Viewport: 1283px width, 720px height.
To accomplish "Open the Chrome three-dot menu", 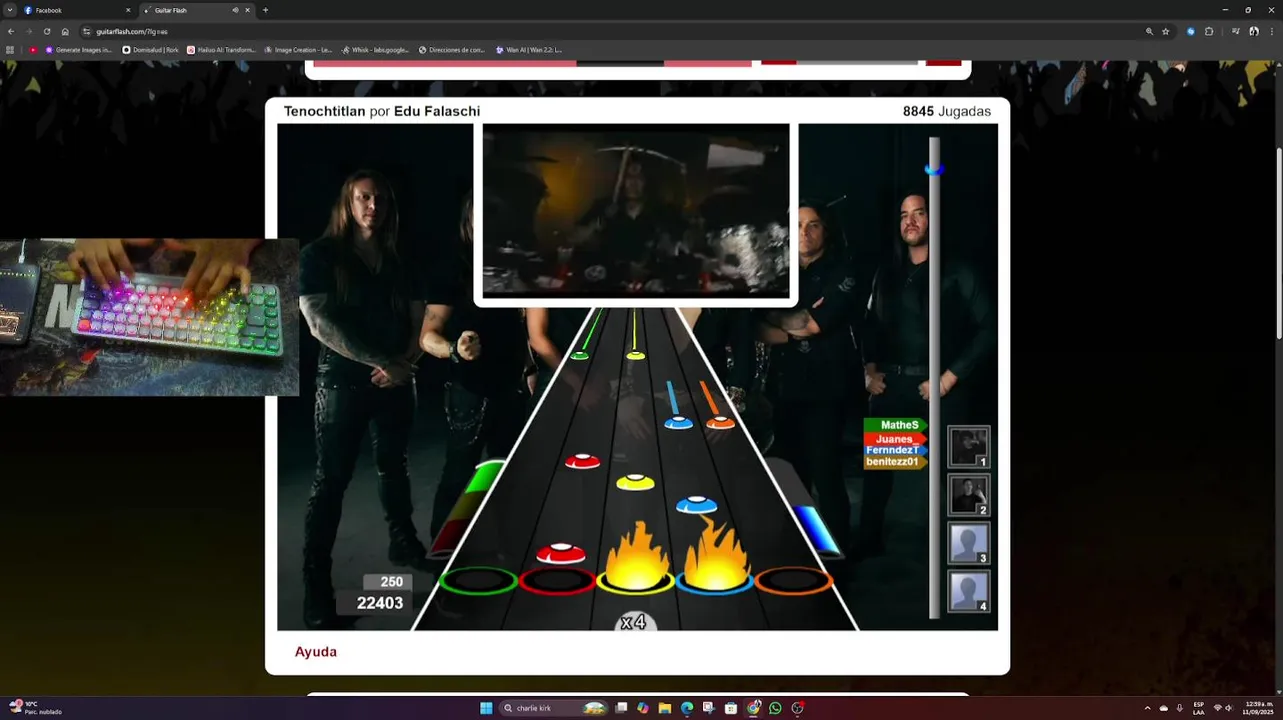I will coord(1272,31).
